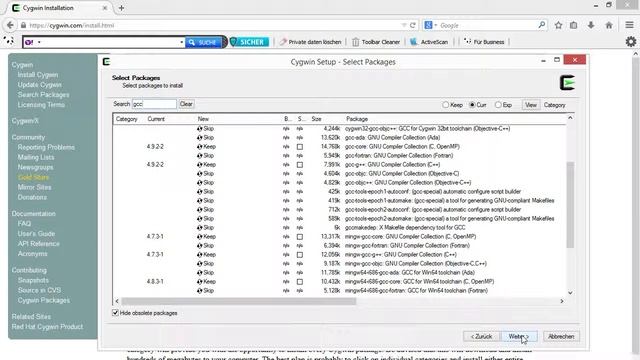640x360 pixels.
Task: Click the Abbrechen cancel button
Action: click(x=561, y=336)
